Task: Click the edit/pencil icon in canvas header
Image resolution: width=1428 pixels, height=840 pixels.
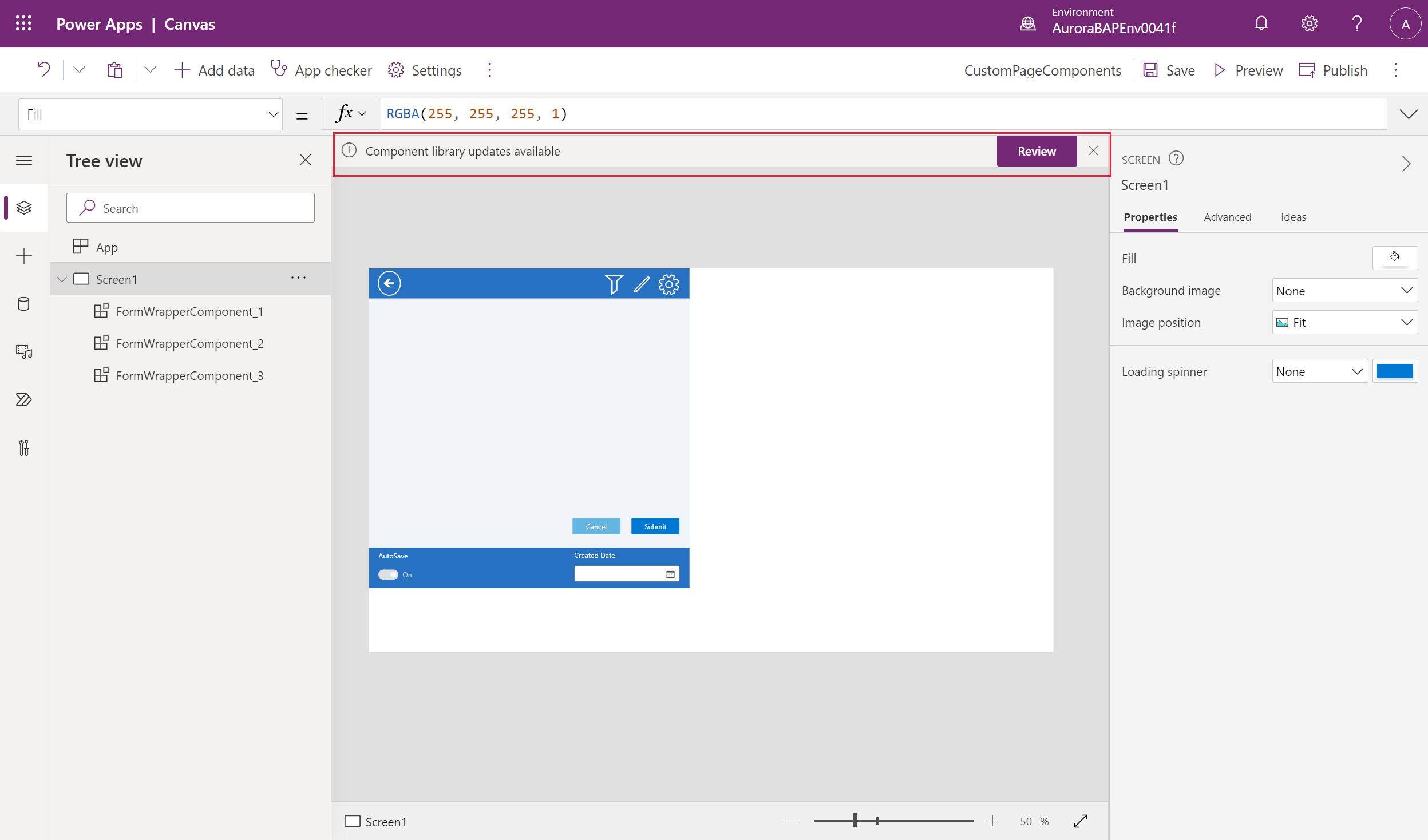Action: point(641,284)
